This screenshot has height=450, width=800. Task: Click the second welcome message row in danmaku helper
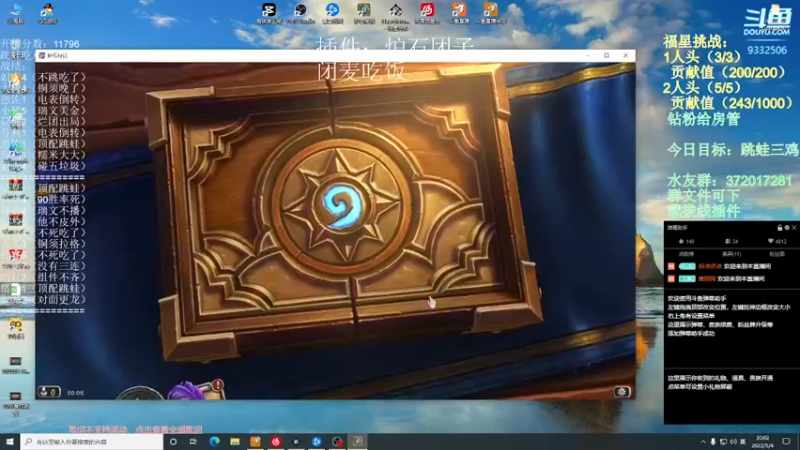[716, 279]
